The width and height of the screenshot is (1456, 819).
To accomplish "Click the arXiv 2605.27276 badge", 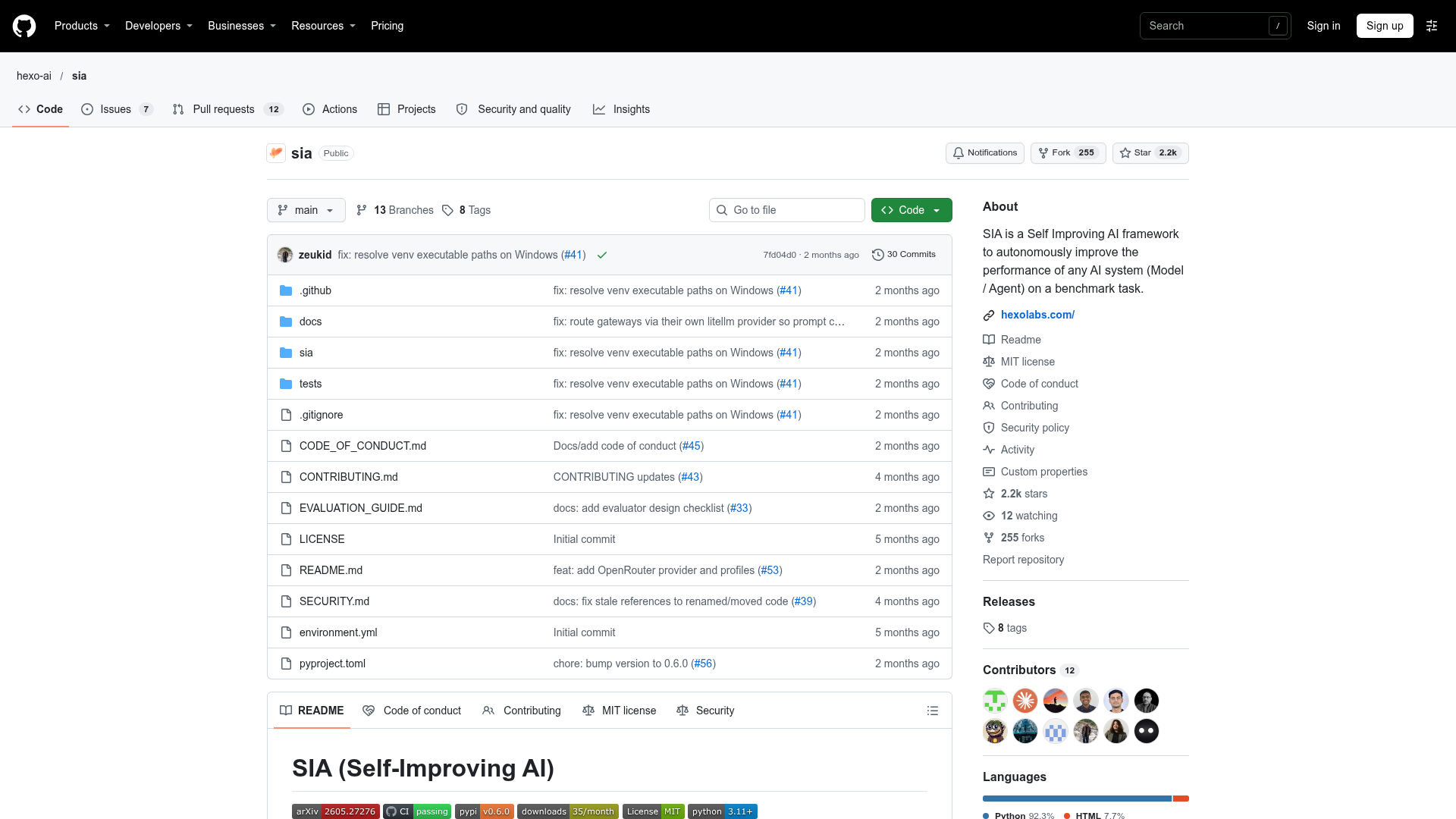I will 336,811.
